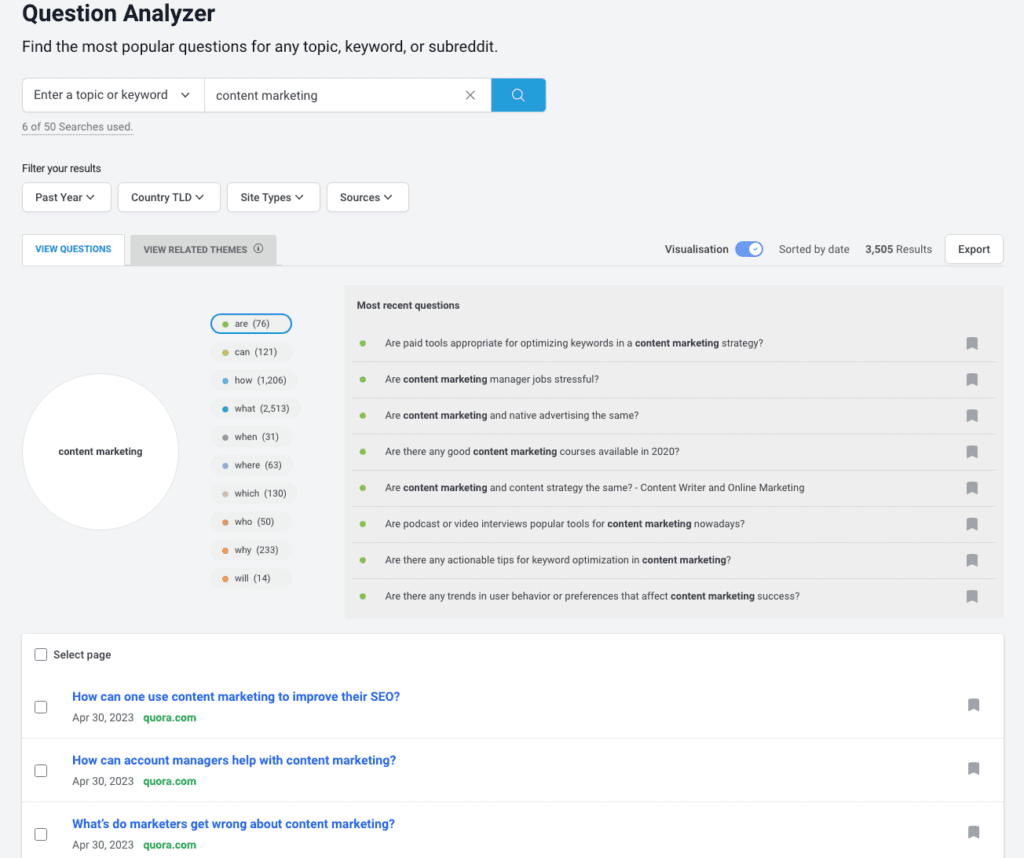Click quora.com under 'account managers help'
Image resolution: width=1024 pixels, height=858 pixels.
(169, 782)
